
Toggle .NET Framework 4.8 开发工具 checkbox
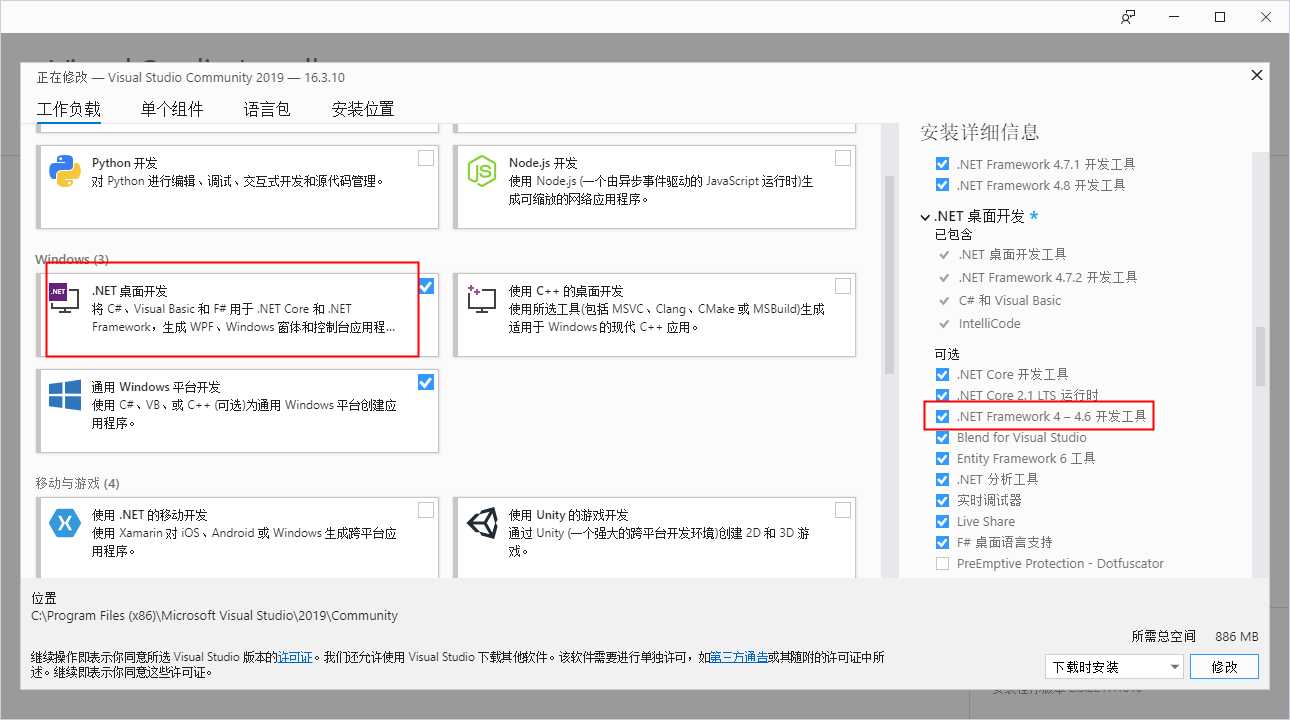(942, 185)
